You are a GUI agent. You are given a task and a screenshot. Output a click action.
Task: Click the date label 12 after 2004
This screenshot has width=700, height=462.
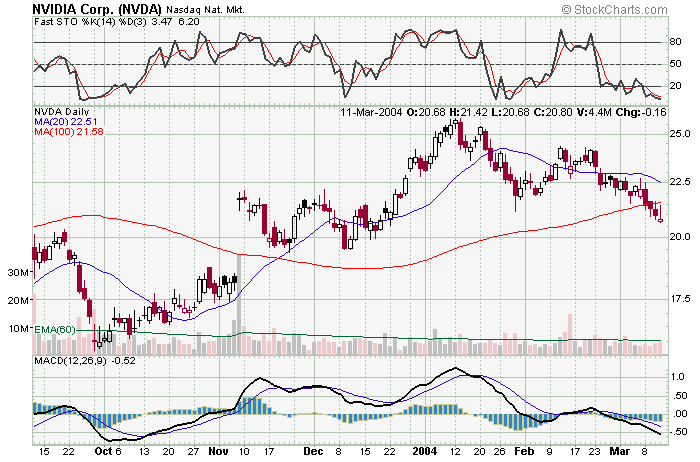tap(454, 451)
